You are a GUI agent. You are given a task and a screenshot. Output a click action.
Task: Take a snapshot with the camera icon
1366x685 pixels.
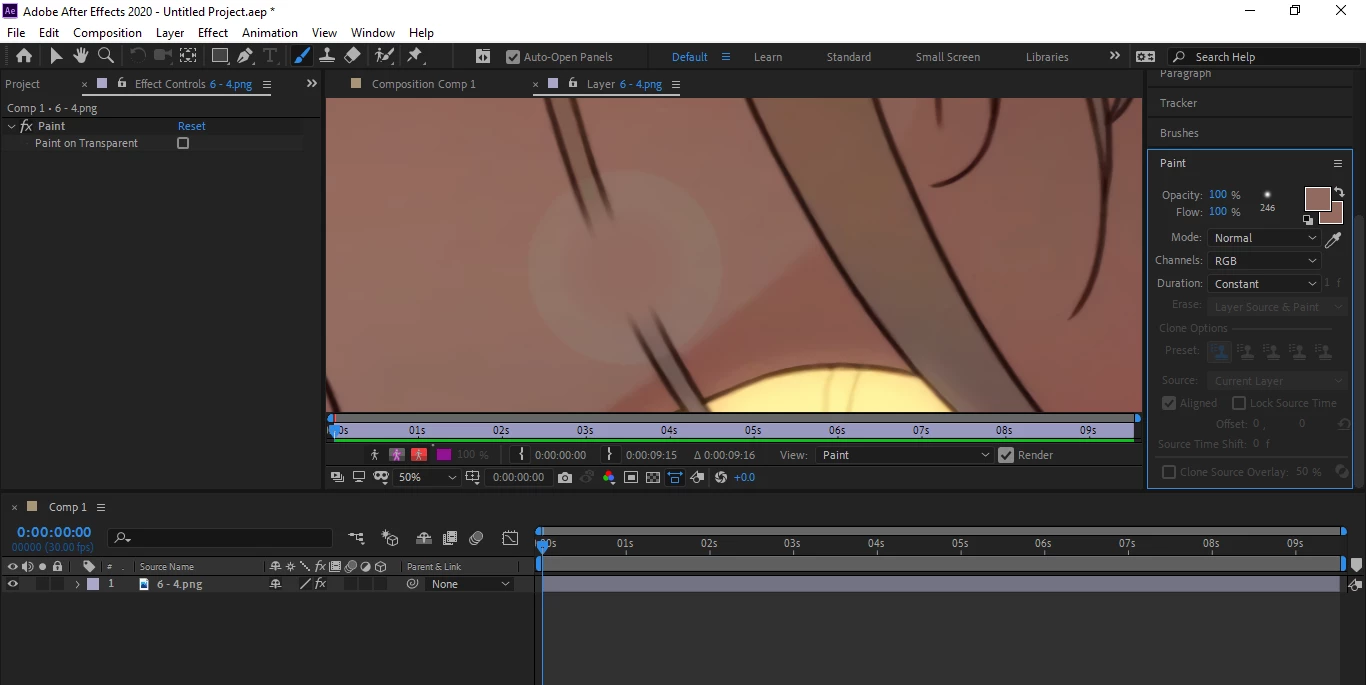(565, 478)
